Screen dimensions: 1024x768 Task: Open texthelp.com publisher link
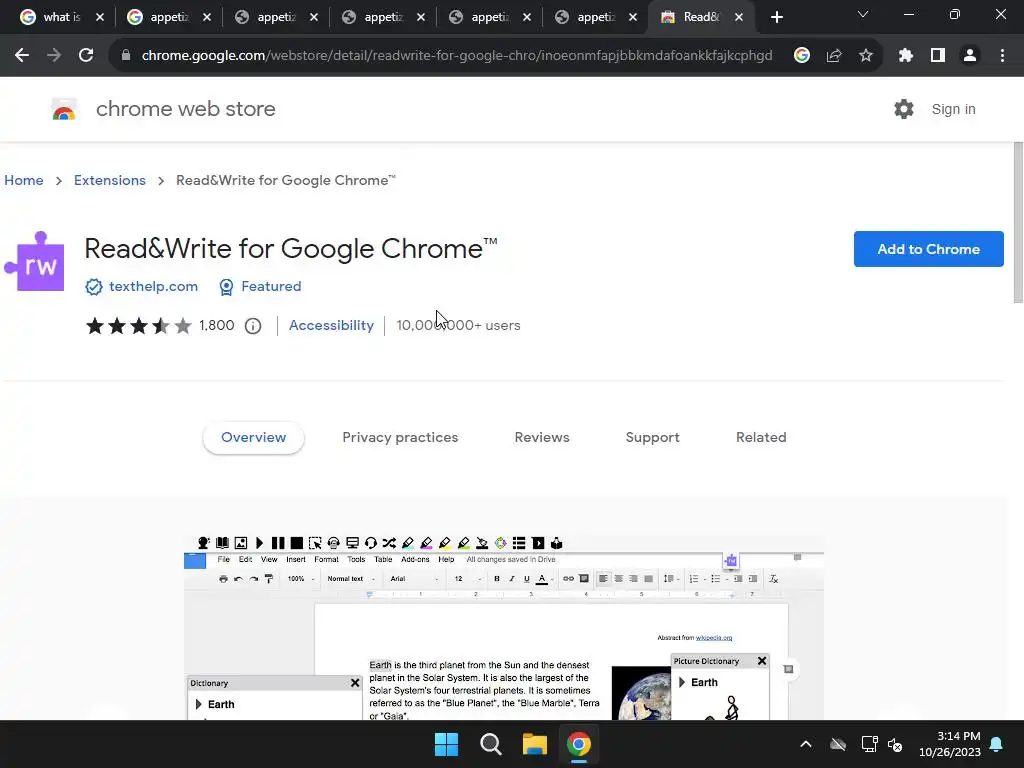pyautogui.click(x=153, y=286)
